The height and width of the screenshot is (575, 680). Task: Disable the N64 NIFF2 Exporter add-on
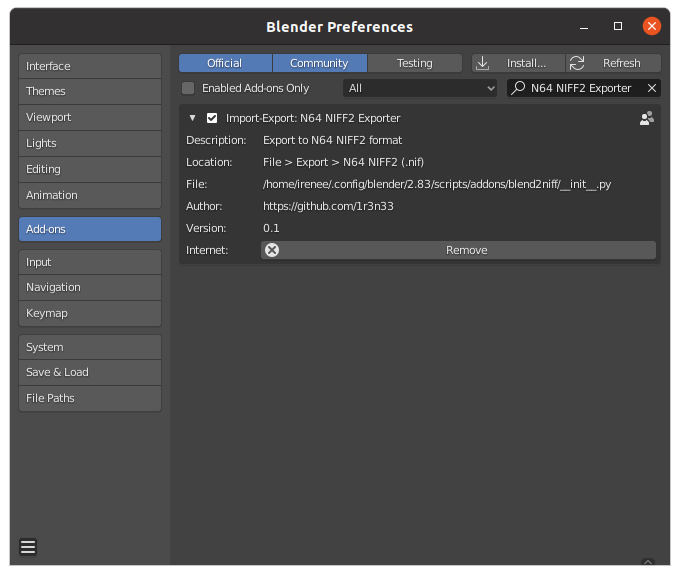click(212, 118)
